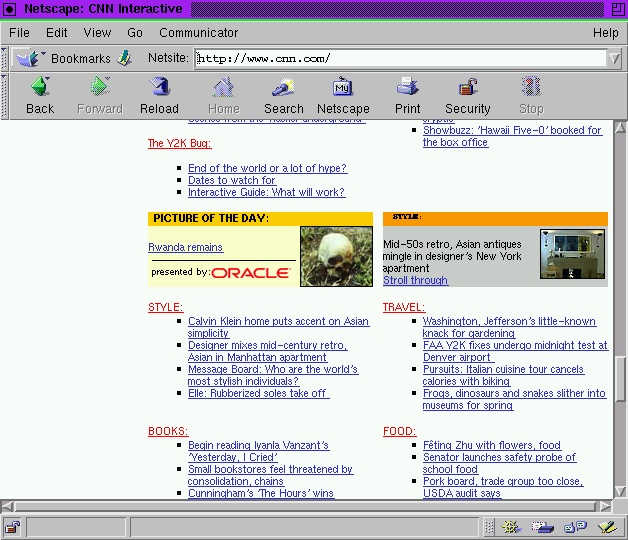The image size is (628, 540).
Task: Open Composer from component bar icon
Action: point(607,527)
